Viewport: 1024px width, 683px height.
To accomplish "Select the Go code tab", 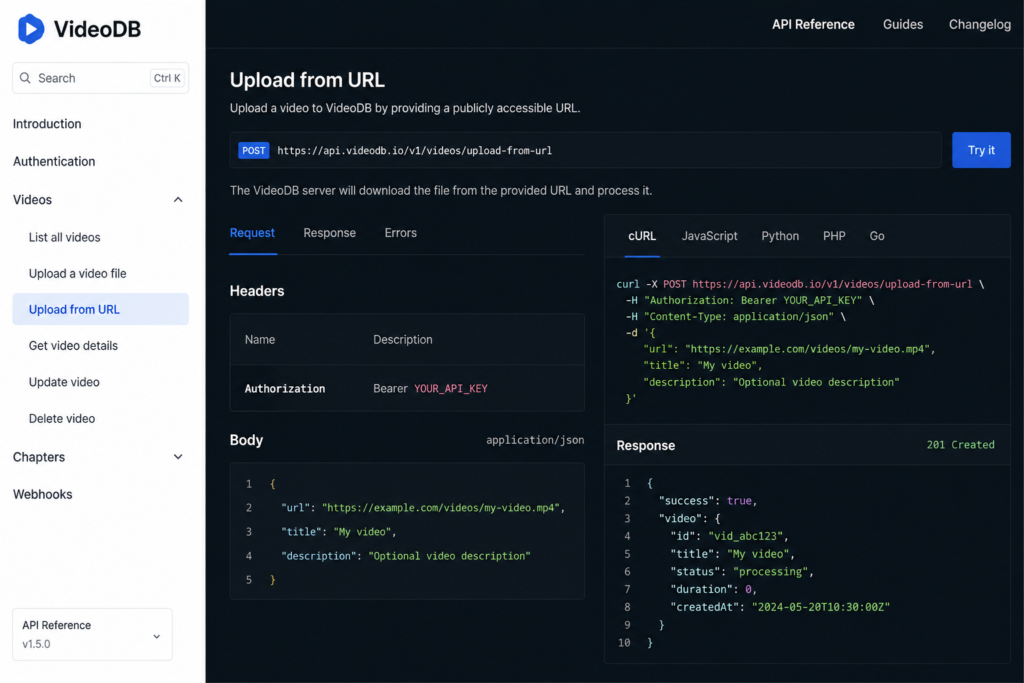I will pyautogui.click(x=877, y=236).
